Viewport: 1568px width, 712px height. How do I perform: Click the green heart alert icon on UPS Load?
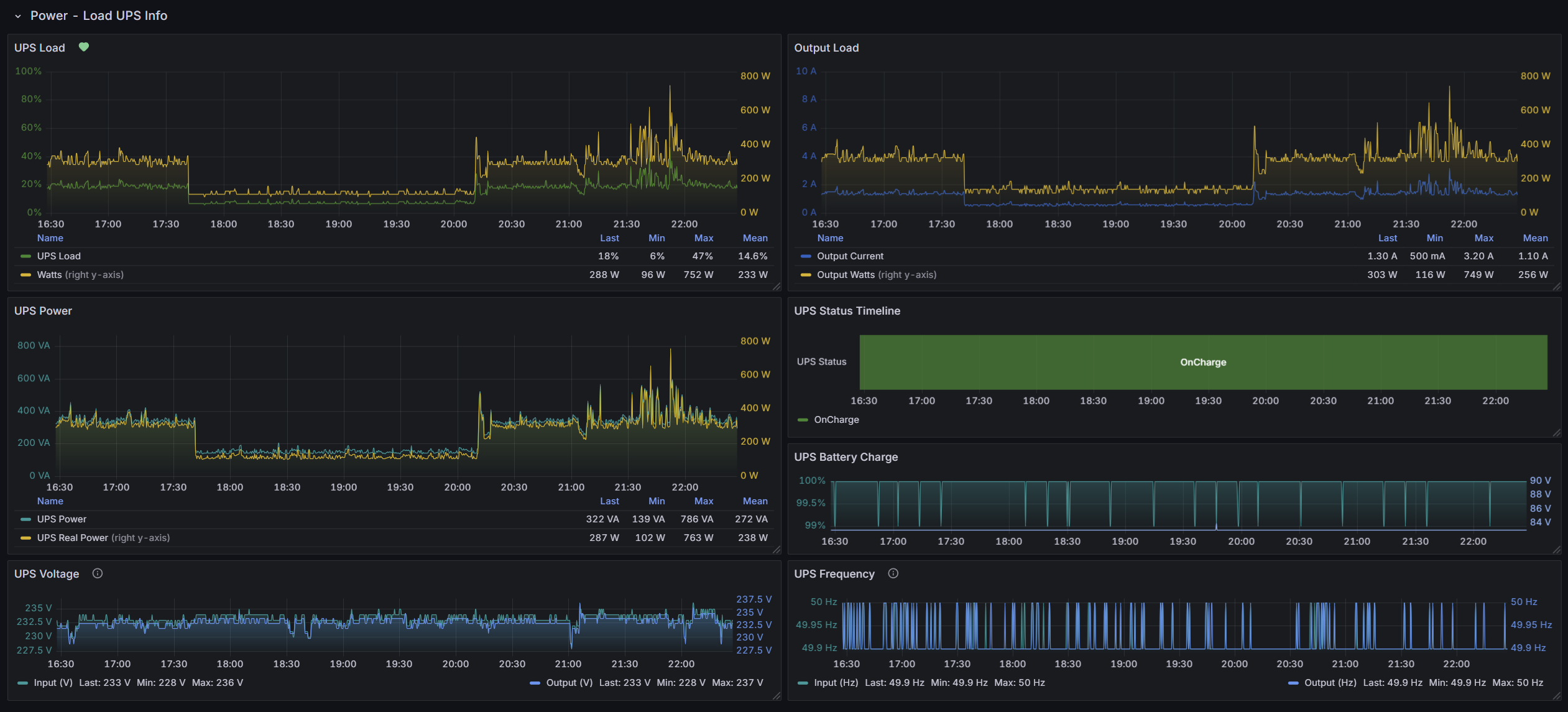pos(84,47)
